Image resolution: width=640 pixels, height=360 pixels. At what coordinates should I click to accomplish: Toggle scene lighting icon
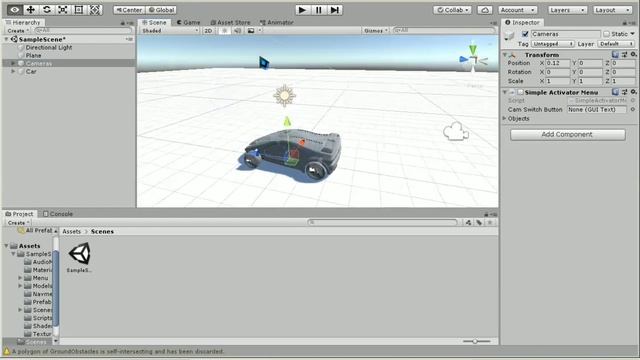(x=224, y=31)
